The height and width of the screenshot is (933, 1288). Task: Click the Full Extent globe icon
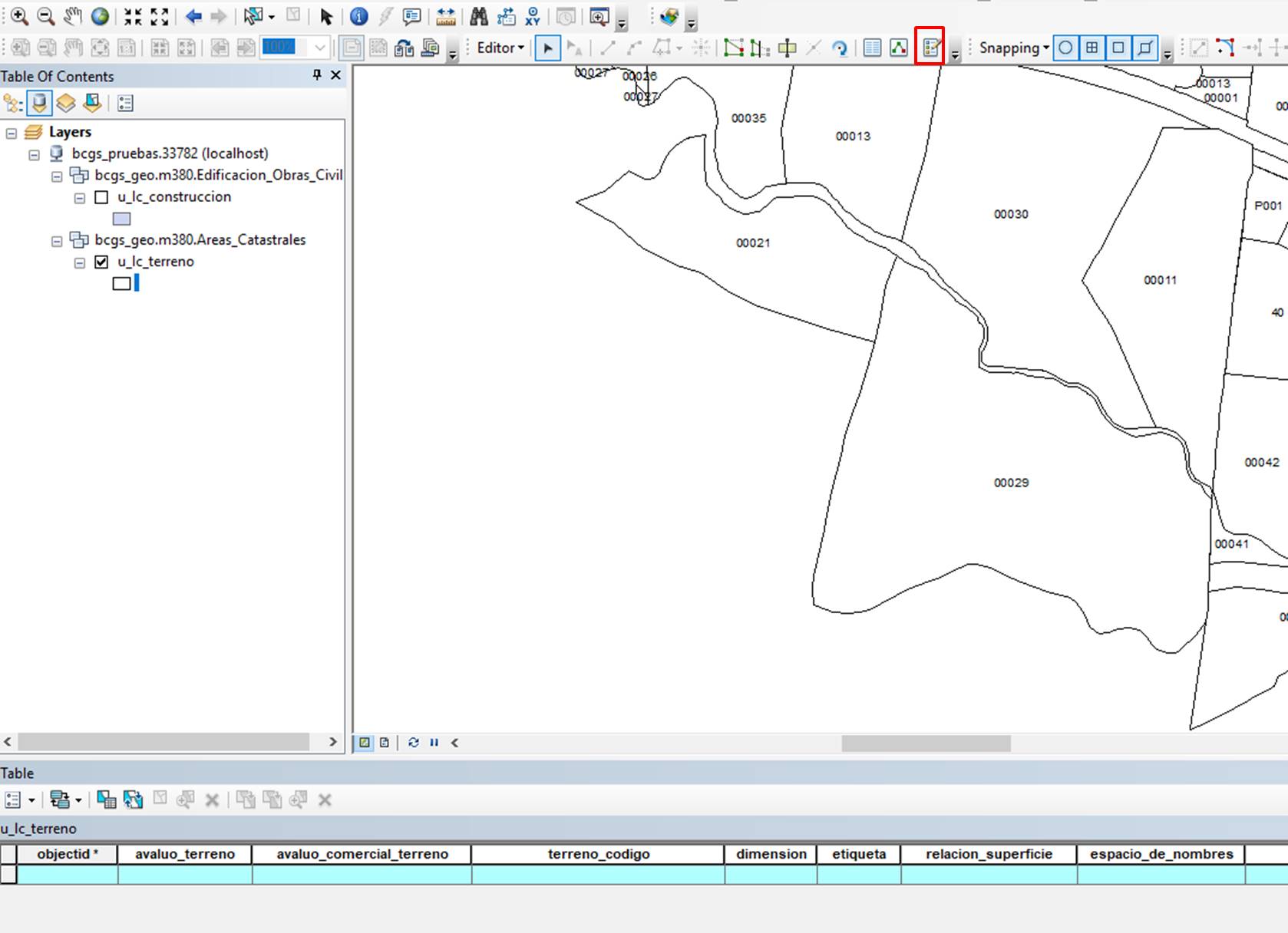[x=100, y=16]
